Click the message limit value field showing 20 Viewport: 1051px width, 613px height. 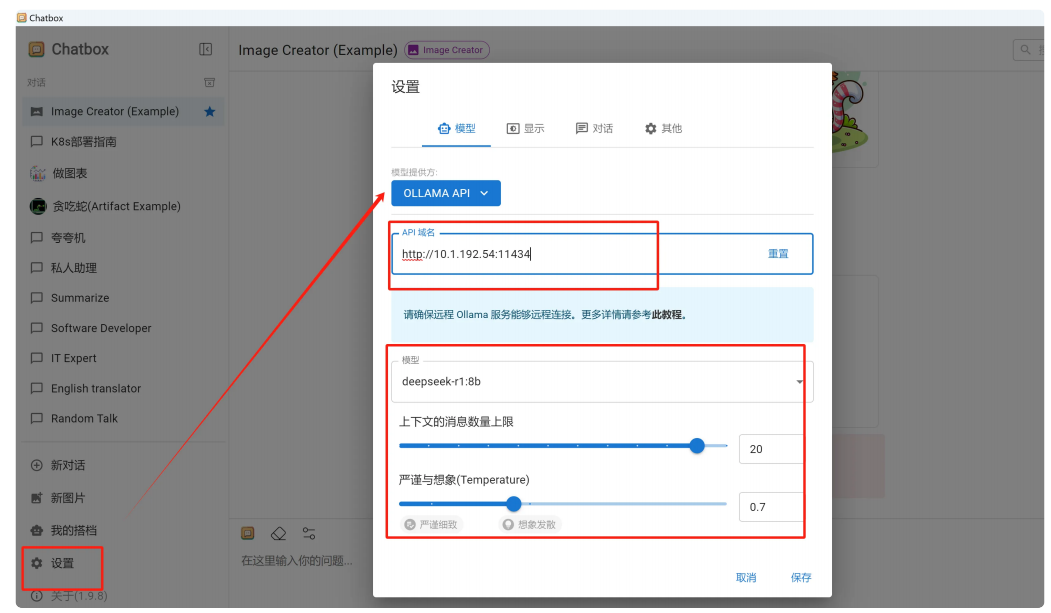pyautogui.click(x=771, y=449)
